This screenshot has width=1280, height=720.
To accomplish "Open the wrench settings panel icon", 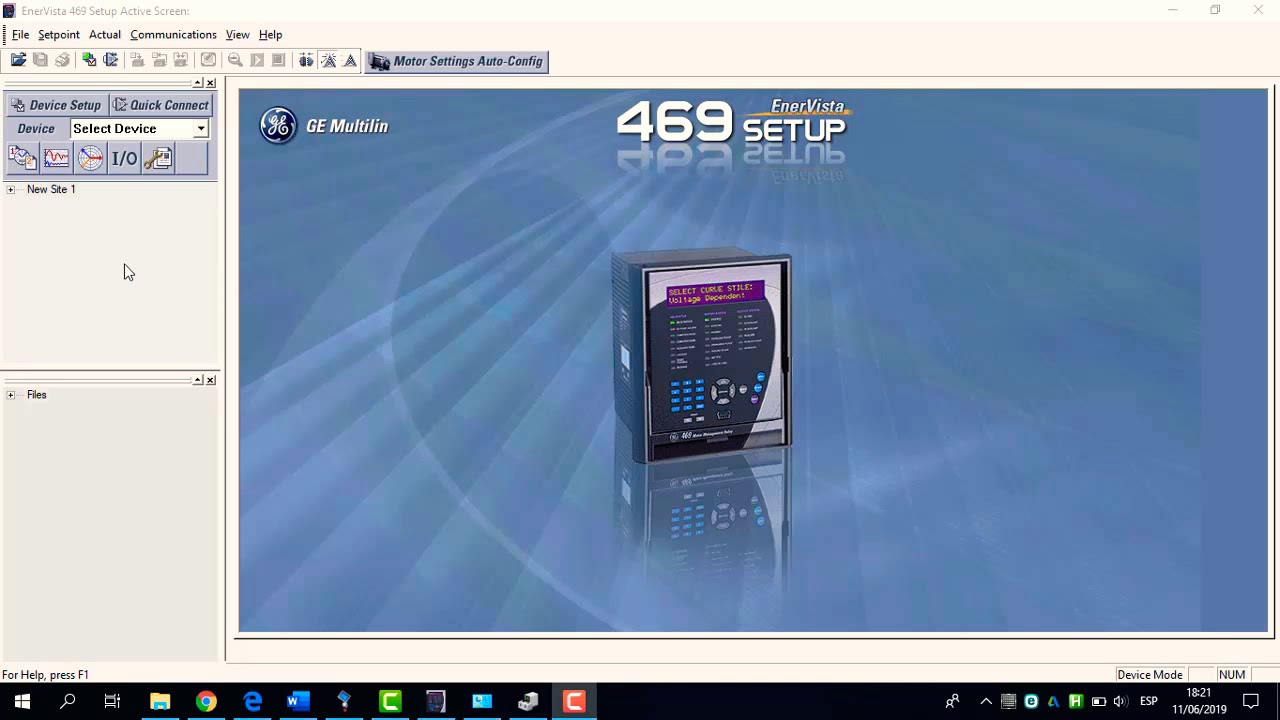I will 158,158.
